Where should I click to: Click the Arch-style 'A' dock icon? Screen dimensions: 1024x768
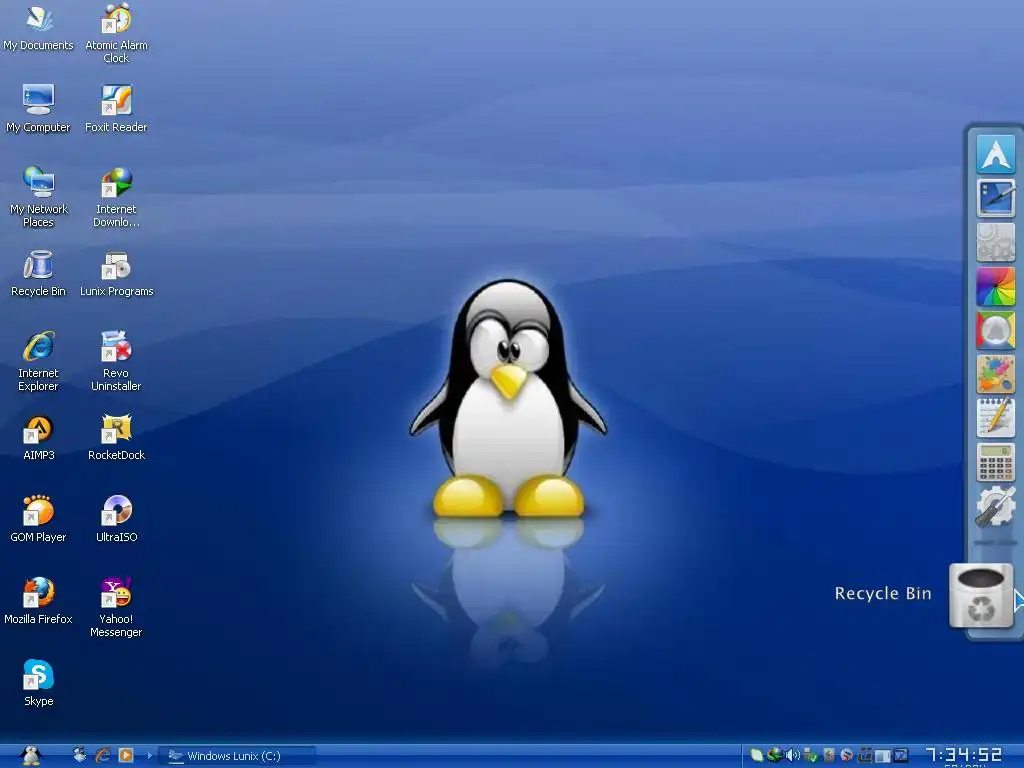pyautogui.click(x=995, y=153)
